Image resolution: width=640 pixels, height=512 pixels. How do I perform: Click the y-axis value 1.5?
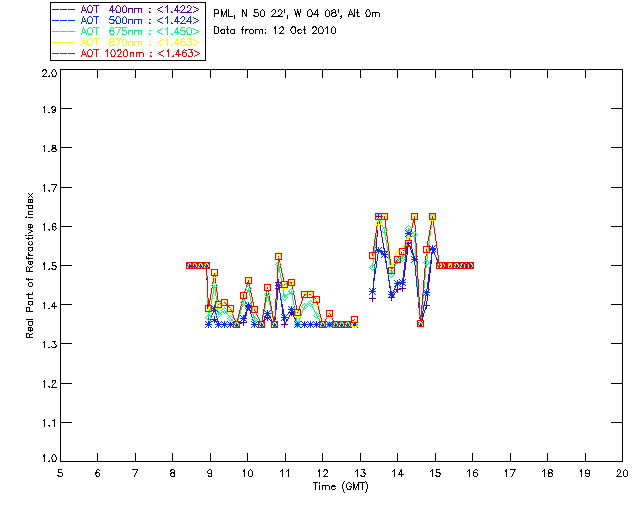[49, 266]
